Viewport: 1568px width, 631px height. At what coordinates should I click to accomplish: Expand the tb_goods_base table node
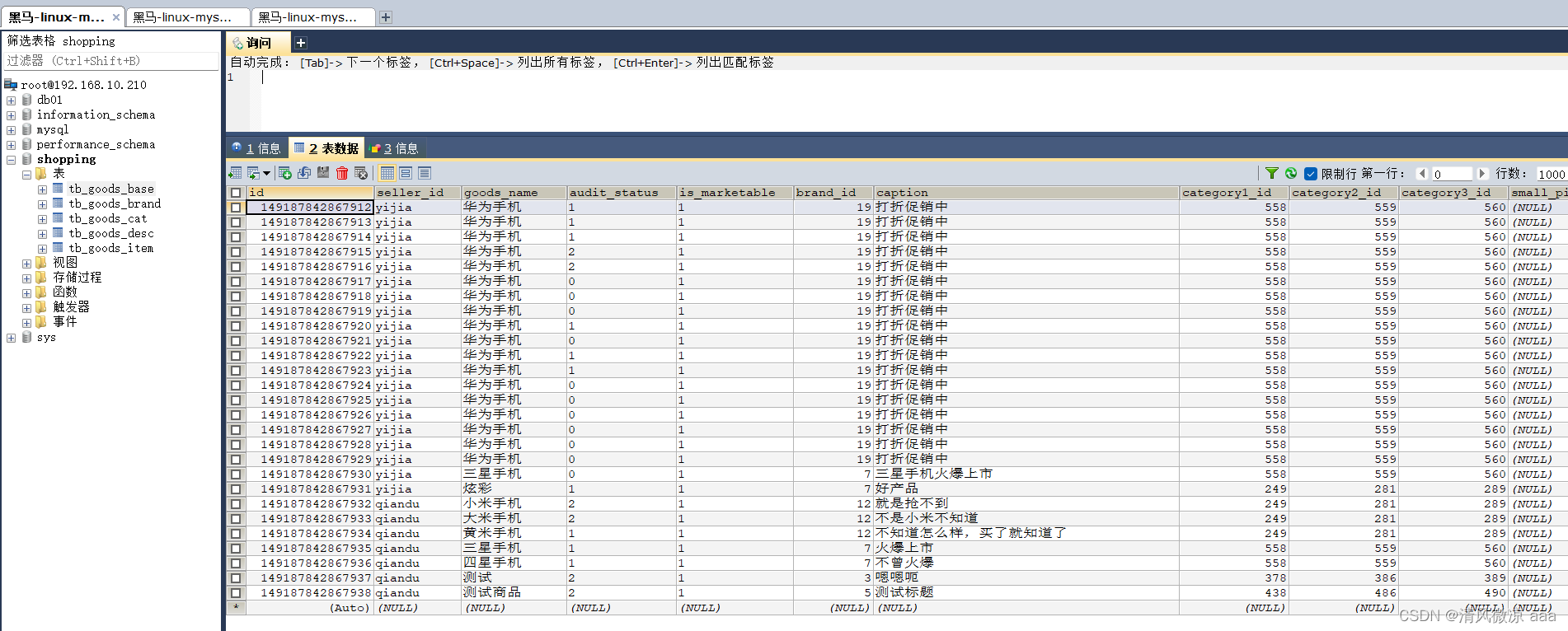tap(42, 189)
